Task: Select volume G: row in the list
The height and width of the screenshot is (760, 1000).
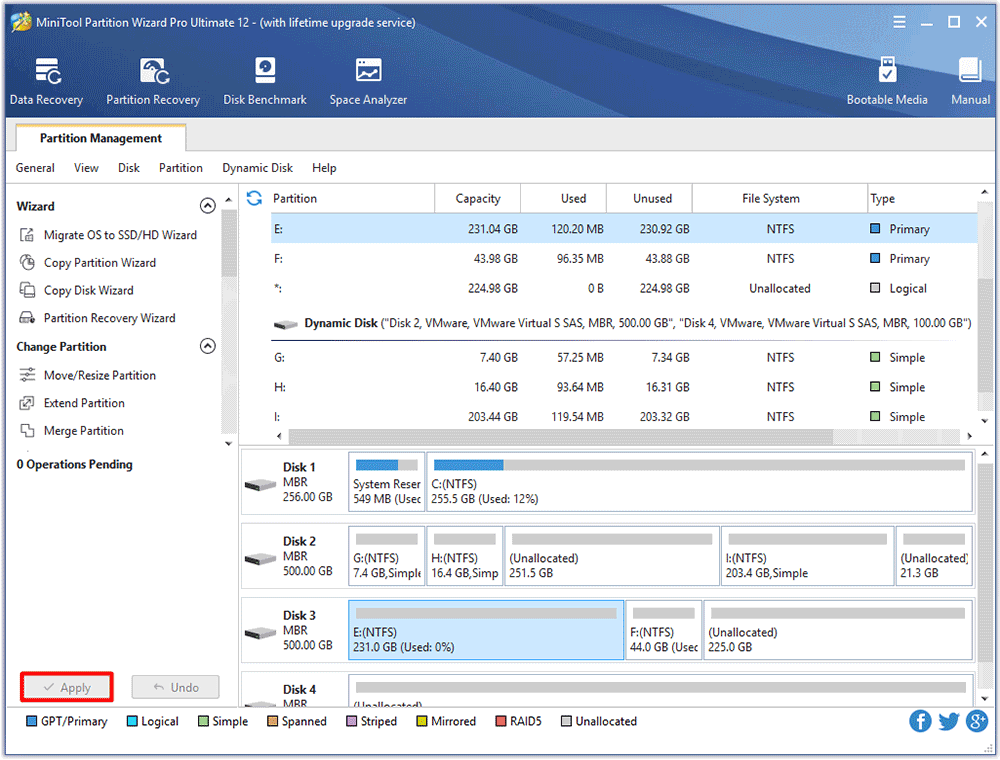Action: (x=624, y=357)
